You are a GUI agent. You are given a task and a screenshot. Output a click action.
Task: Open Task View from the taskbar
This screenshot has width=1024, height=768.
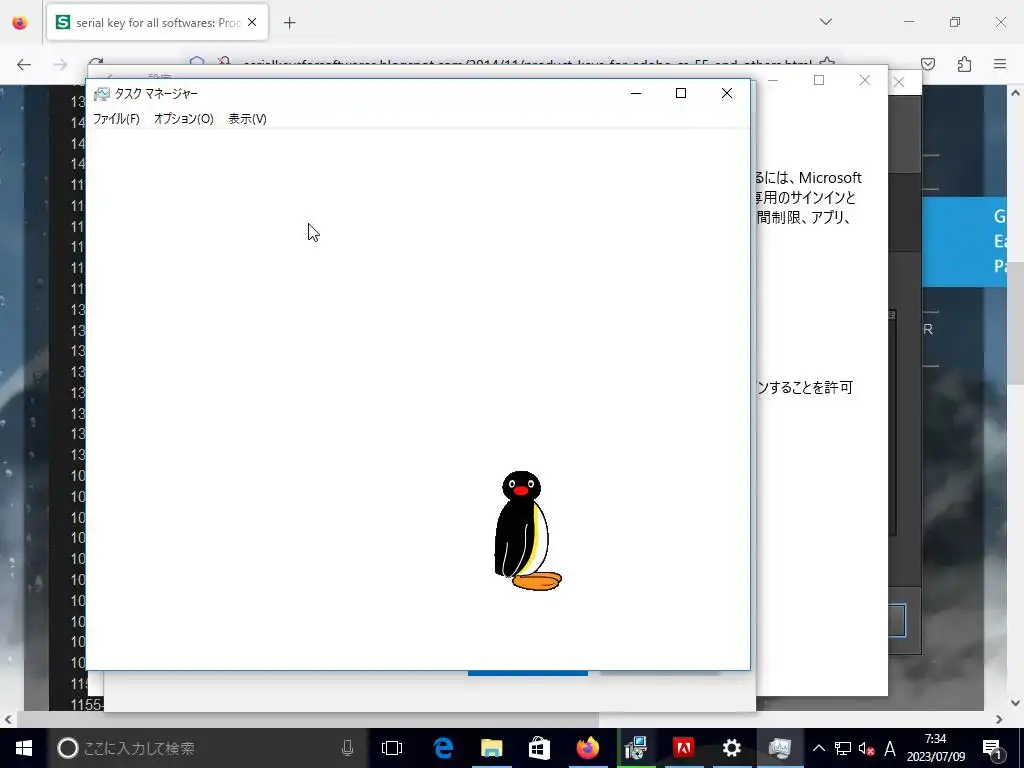coord(392,748)
